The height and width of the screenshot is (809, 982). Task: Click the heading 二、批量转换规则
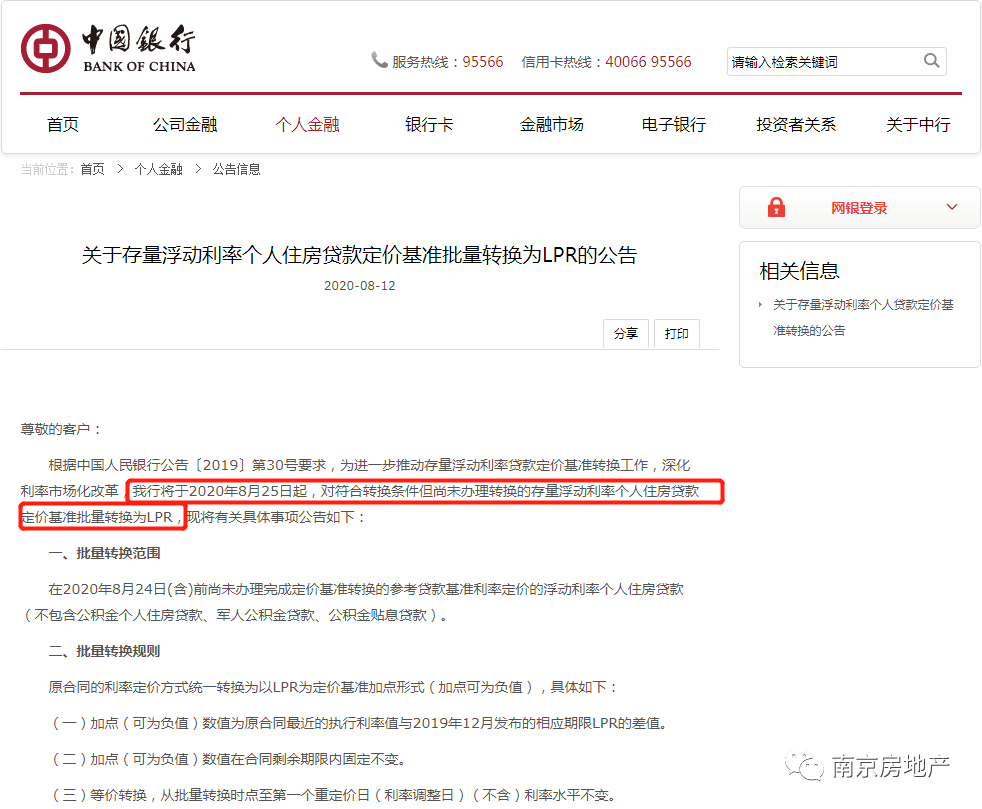(105, 651)
